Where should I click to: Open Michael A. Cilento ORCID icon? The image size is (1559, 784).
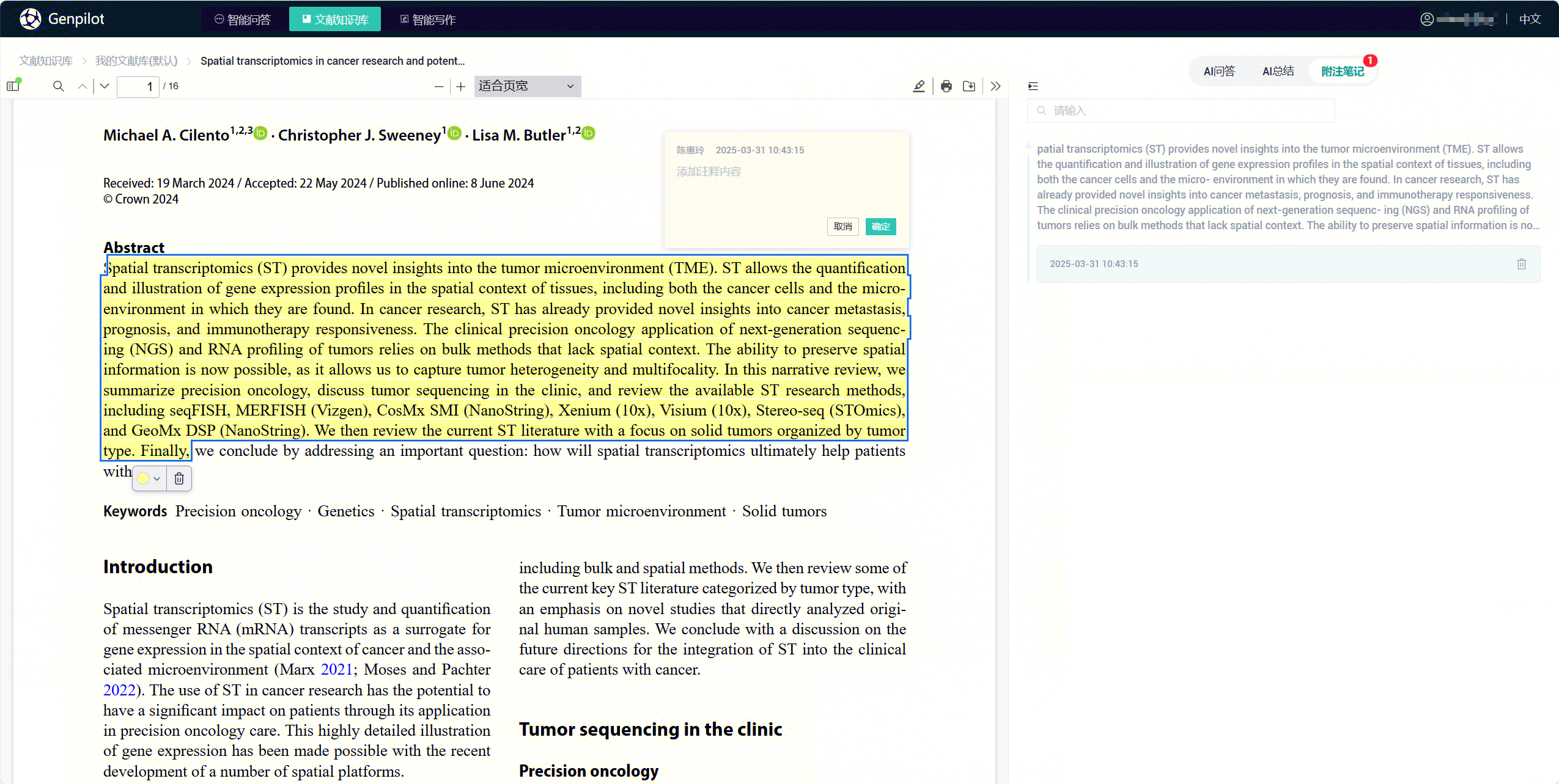coord(261,133)
